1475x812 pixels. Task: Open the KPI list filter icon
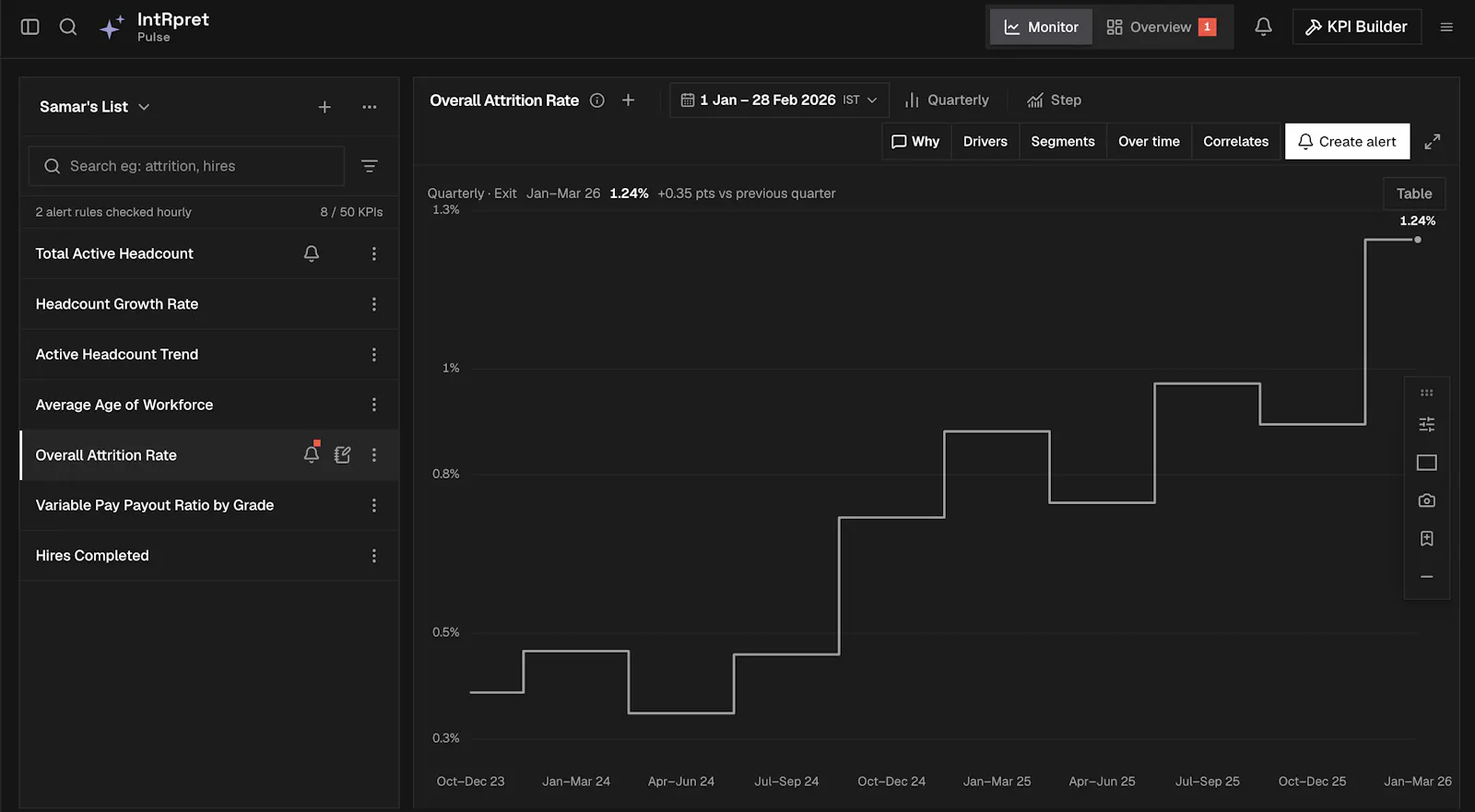[370, 166]
